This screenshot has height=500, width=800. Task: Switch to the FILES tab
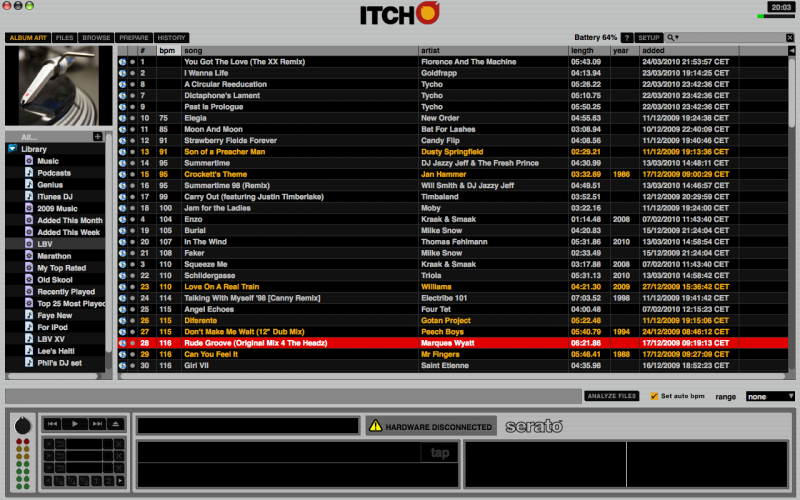(64, 38)
